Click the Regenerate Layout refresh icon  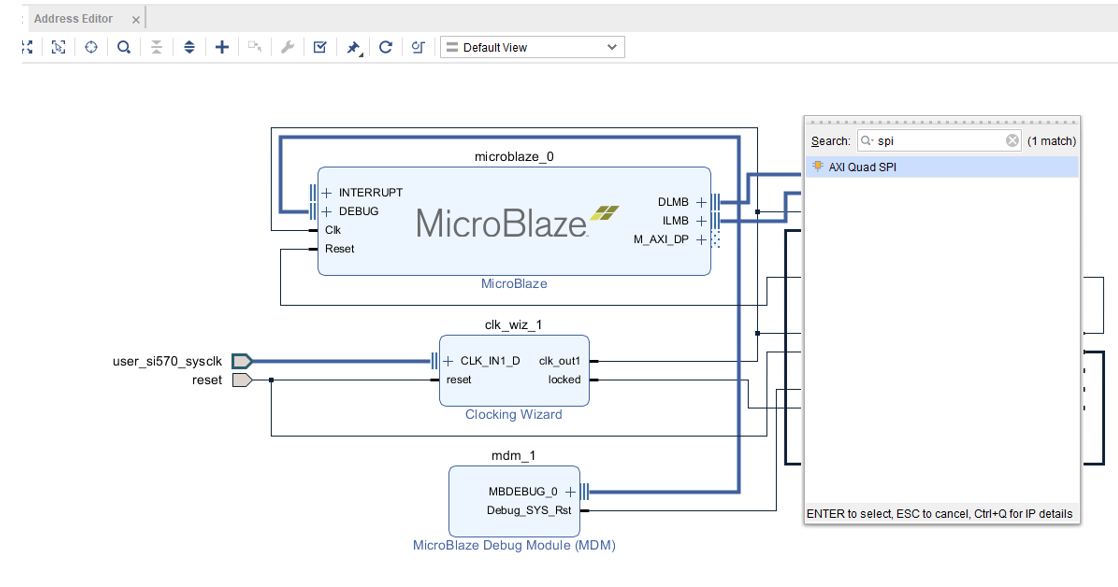(385, 47)
